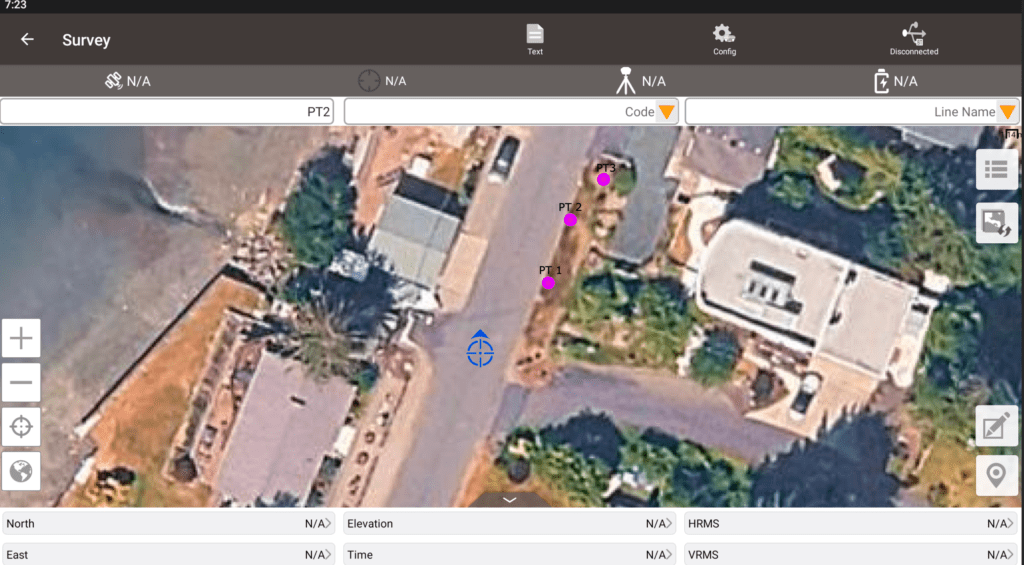Open the HRMS value field

[851, 524]
